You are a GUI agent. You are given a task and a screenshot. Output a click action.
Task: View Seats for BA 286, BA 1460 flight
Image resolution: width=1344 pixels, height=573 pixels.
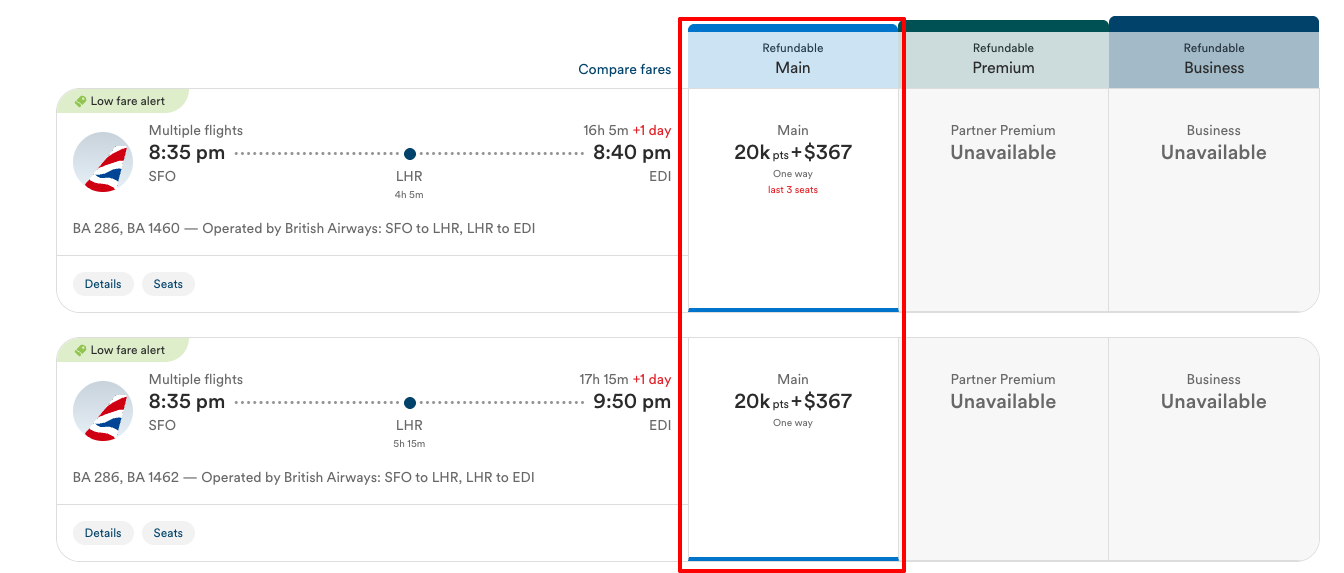(168, 284)
